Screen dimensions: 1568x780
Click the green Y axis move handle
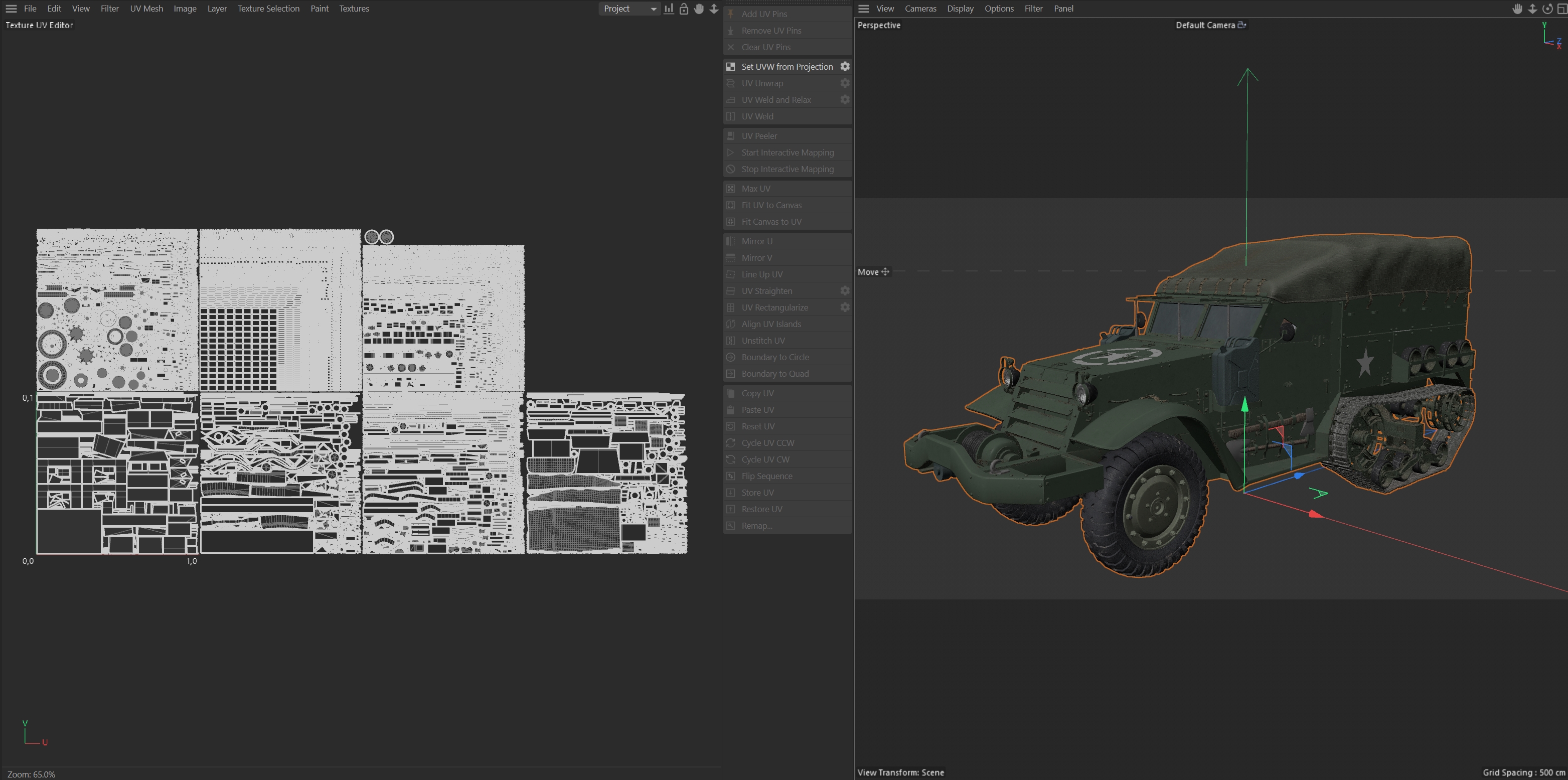click(x=1245, y=405)
